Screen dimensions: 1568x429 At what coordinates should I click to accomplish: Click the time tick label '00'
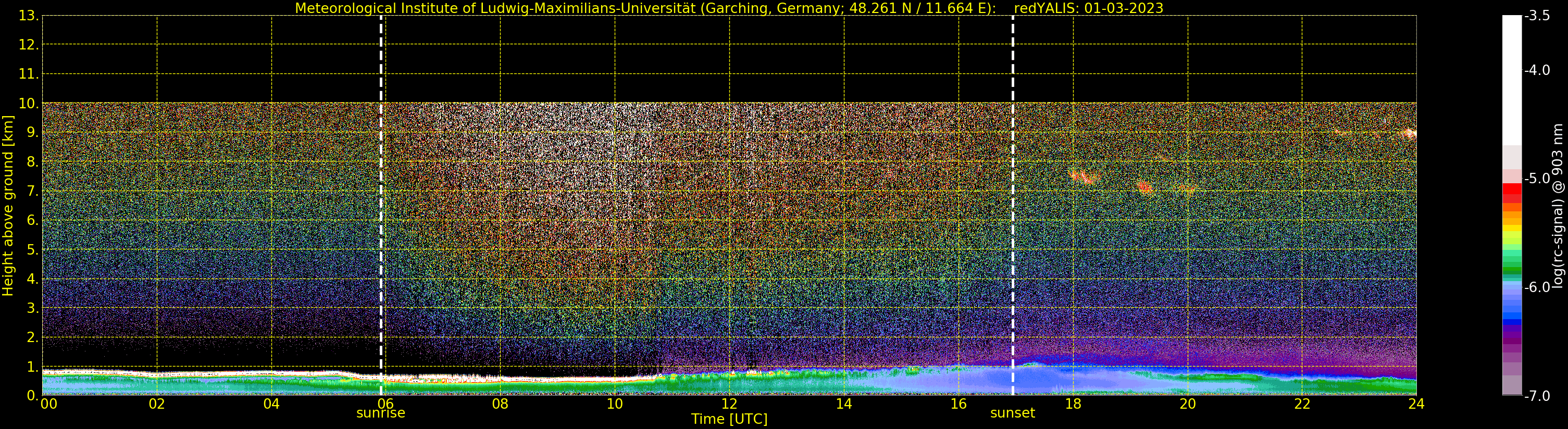click(x=49, y=404)
